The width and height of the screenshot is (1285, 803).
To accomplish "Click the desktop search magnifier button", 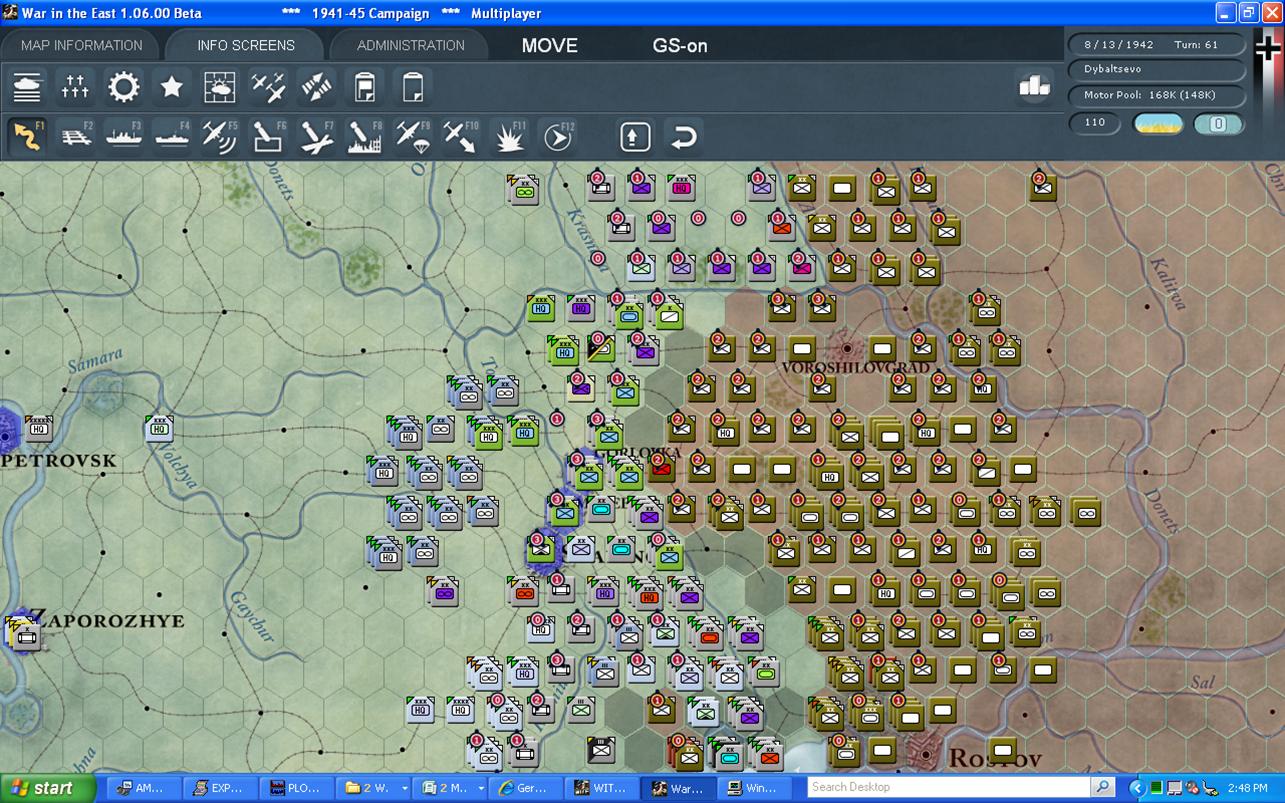I will coord(1102,788).
